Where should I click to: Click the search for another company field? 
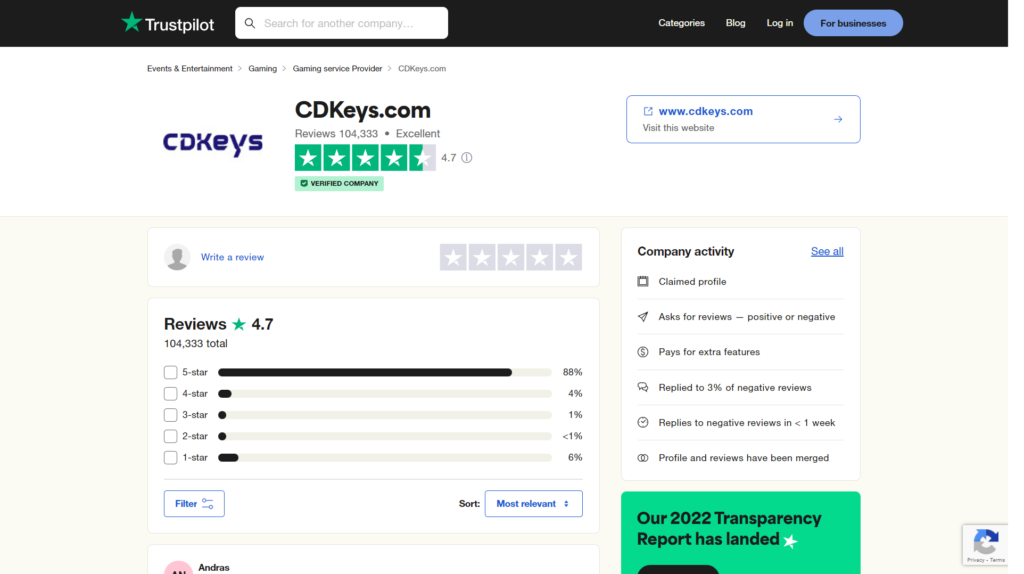click(342, 24)
